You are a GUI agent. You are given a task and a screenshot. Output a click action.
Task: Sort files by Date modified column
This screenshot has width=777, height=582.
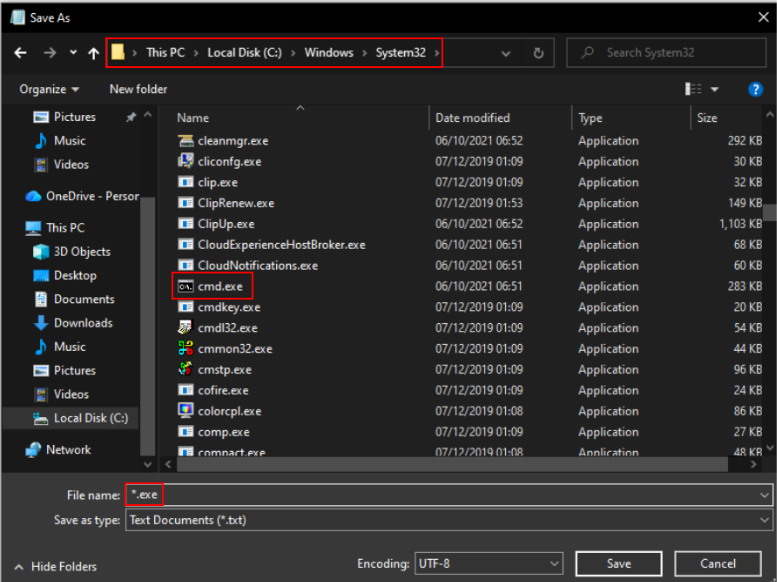point(472,118)
